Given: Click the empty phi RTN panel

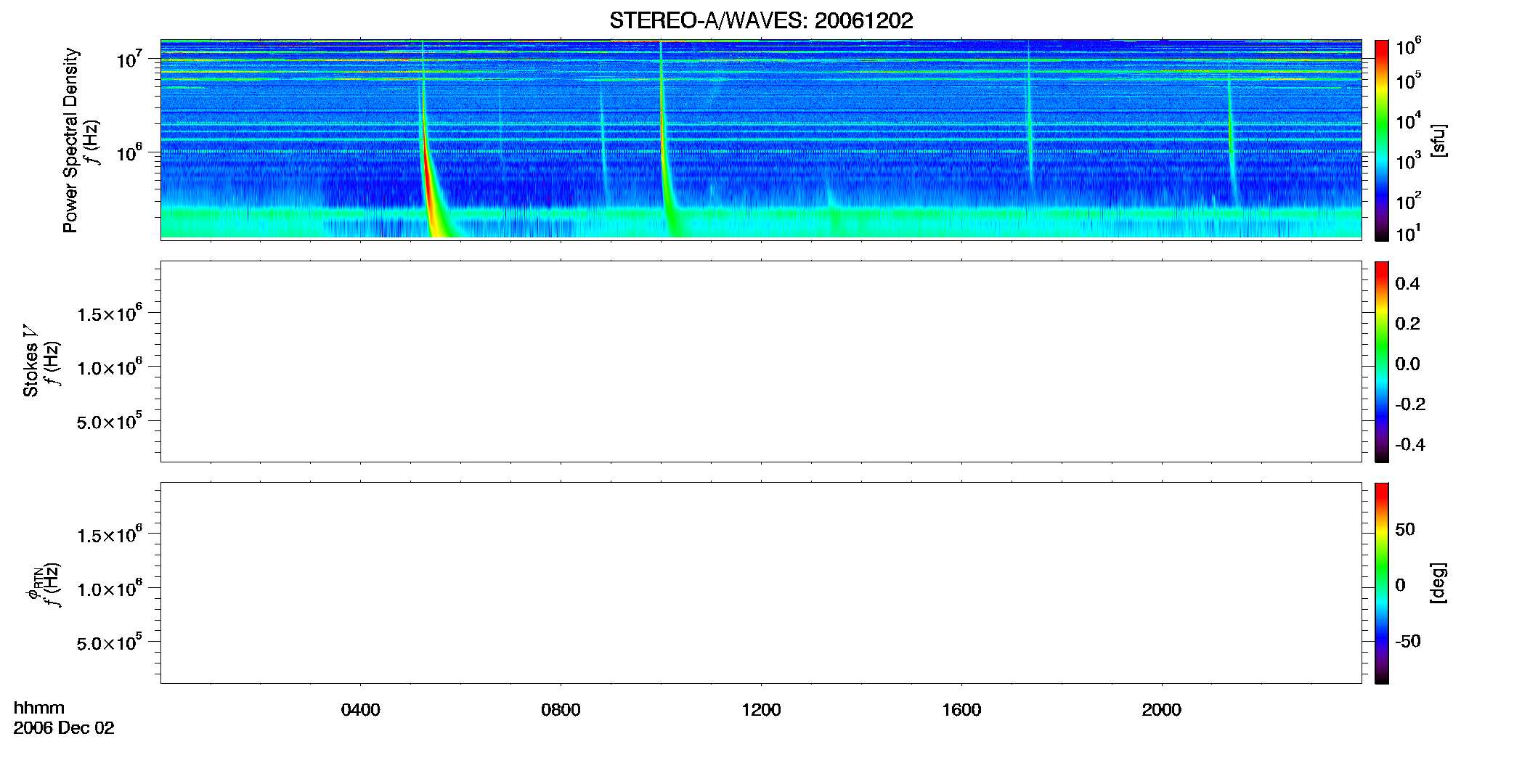Looking at the screenshot, I should pyautogui.click(x=761, y=583).
